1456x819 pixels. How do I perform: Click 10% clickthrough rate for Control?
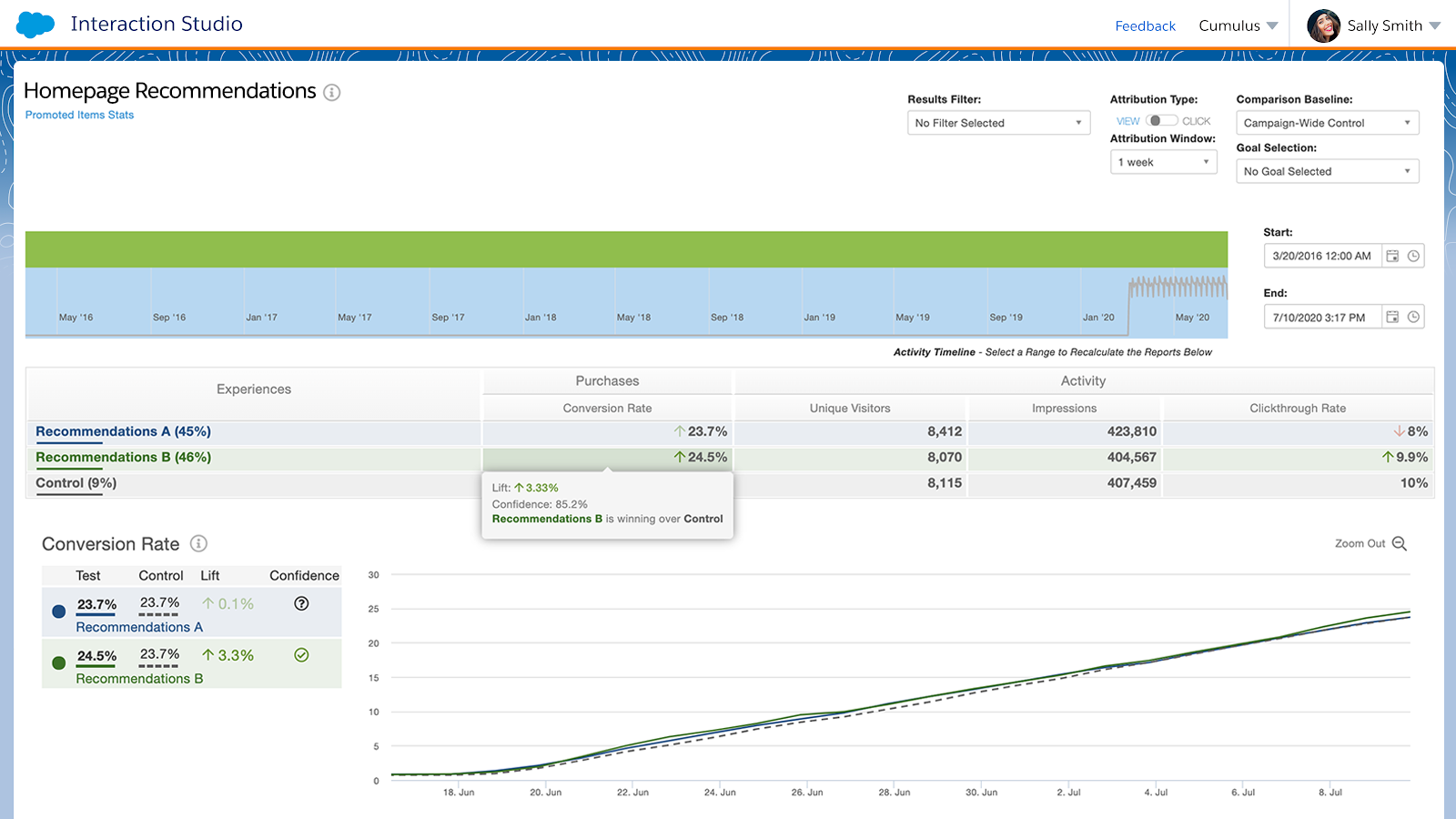[1414, 483]
